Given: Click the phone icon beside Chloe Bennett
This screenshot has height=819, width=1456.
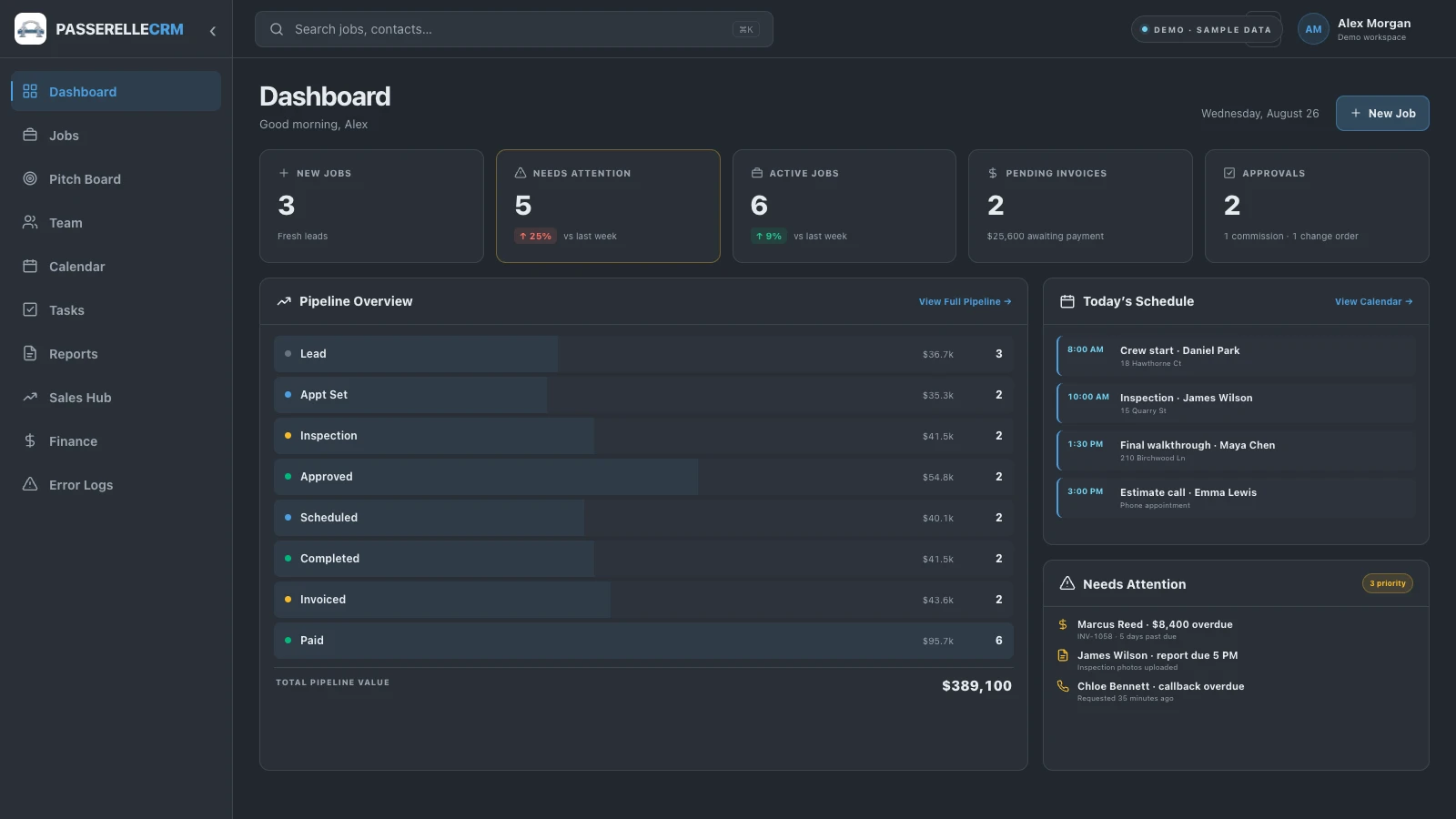Looking at the screenshot, I should tap(1063, 686).
